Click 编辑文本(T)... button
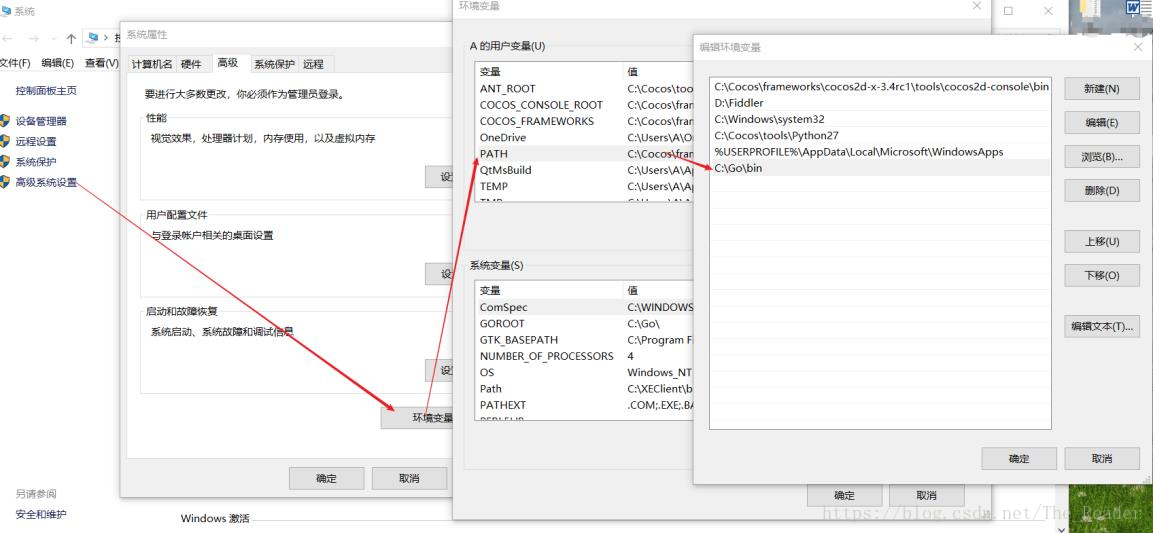 click(1102, 326)
